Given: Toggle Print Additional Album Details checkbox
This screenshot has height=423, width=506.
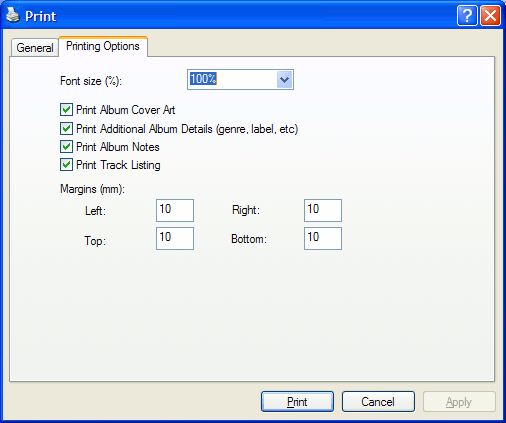Looking at the screenshot, I should pos(66,128).
